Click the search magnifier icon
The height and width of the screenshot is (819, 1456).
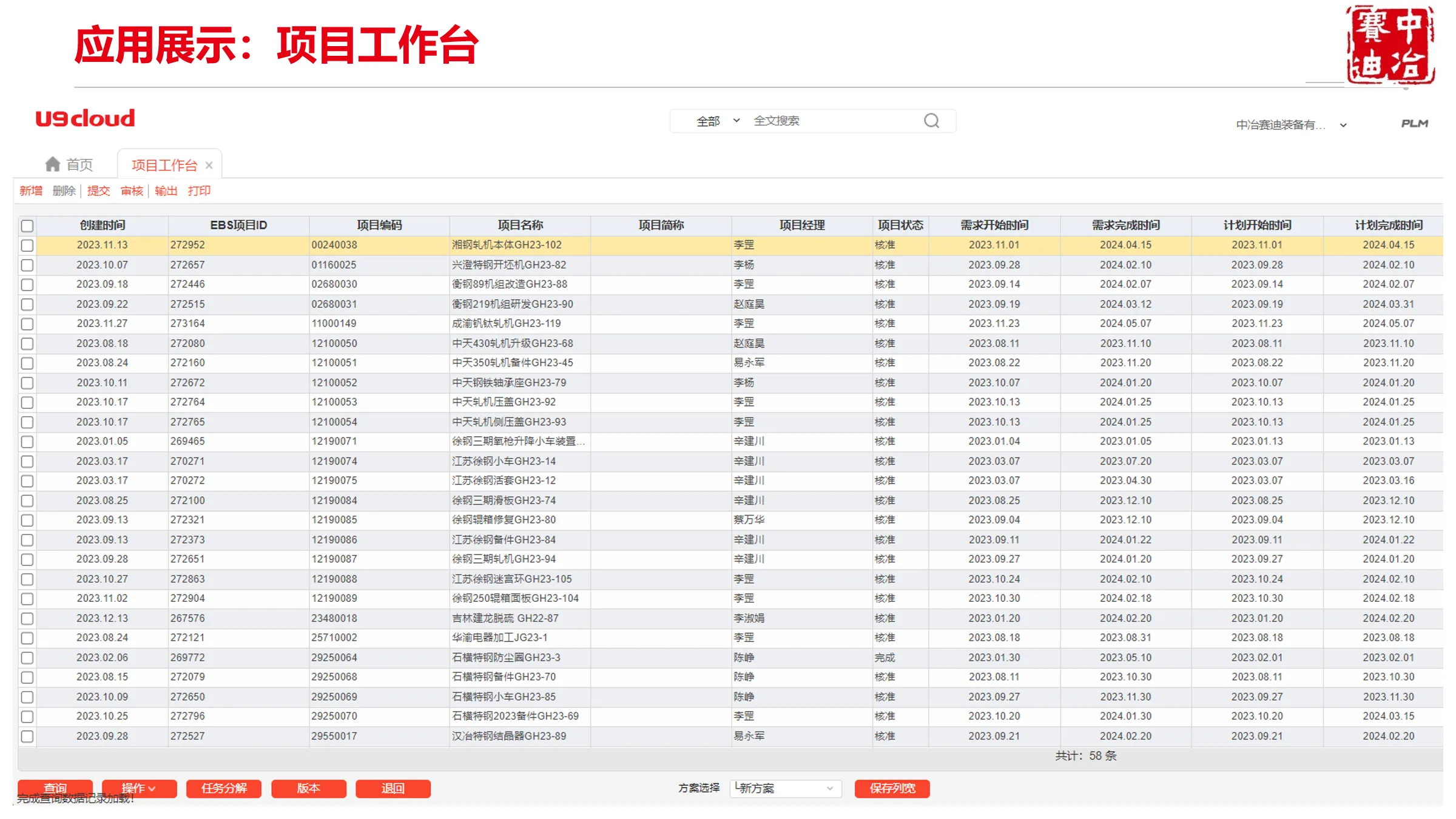(x=931, y=121)
